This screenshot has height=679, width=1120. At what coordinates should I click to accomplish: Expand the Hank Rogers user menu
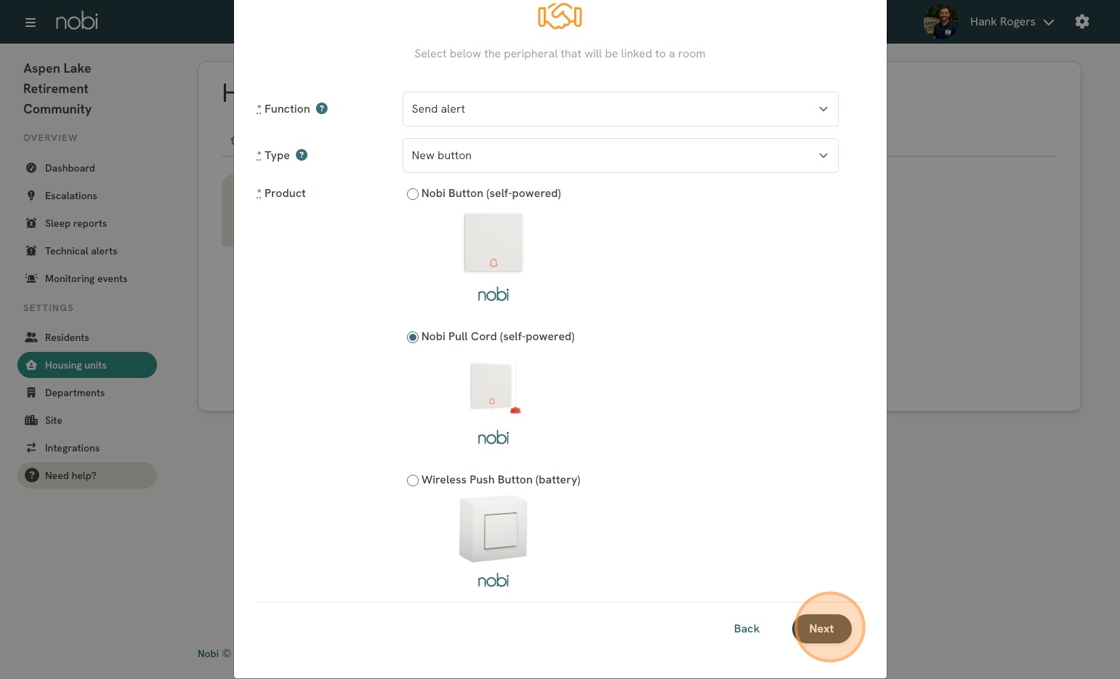click(x=1010, y=22)
